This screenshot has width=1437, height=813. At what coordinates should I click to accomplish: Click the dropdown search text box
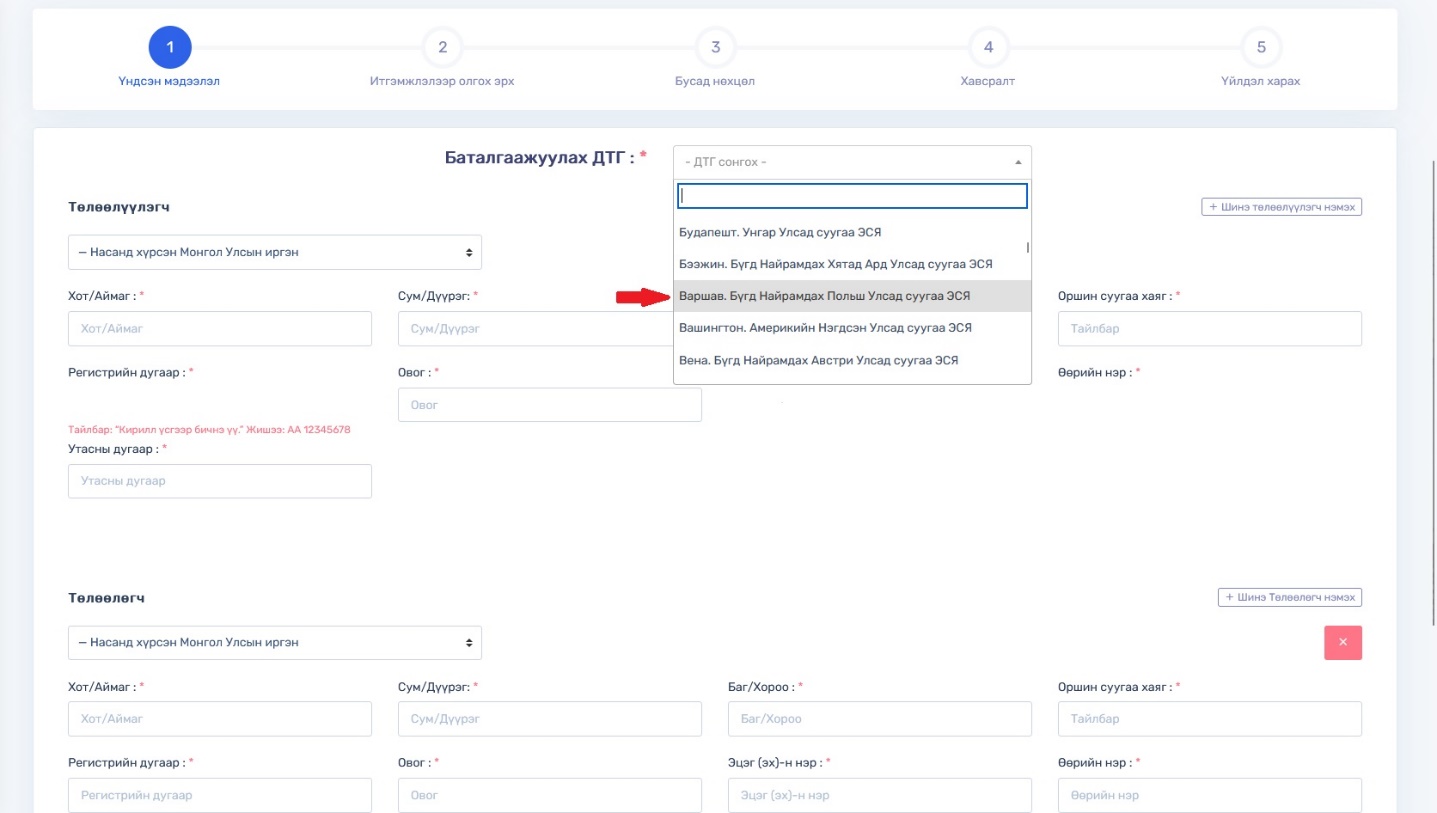pyautogui.click(x=852, y=196)
